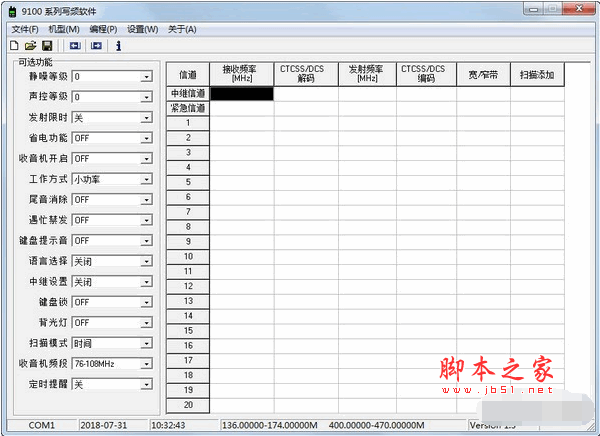Click the time 10:32:43 in status bar
Image resolution: width=600 pixels, height=436 pixels.
tap(168, 425)
